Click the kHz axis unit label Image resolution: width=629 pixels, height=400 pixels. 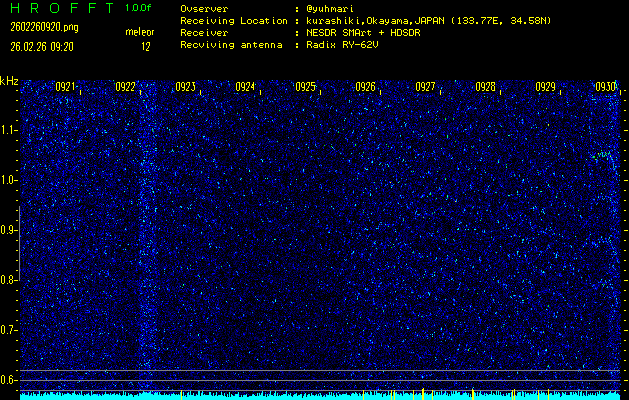pos(9,80)
